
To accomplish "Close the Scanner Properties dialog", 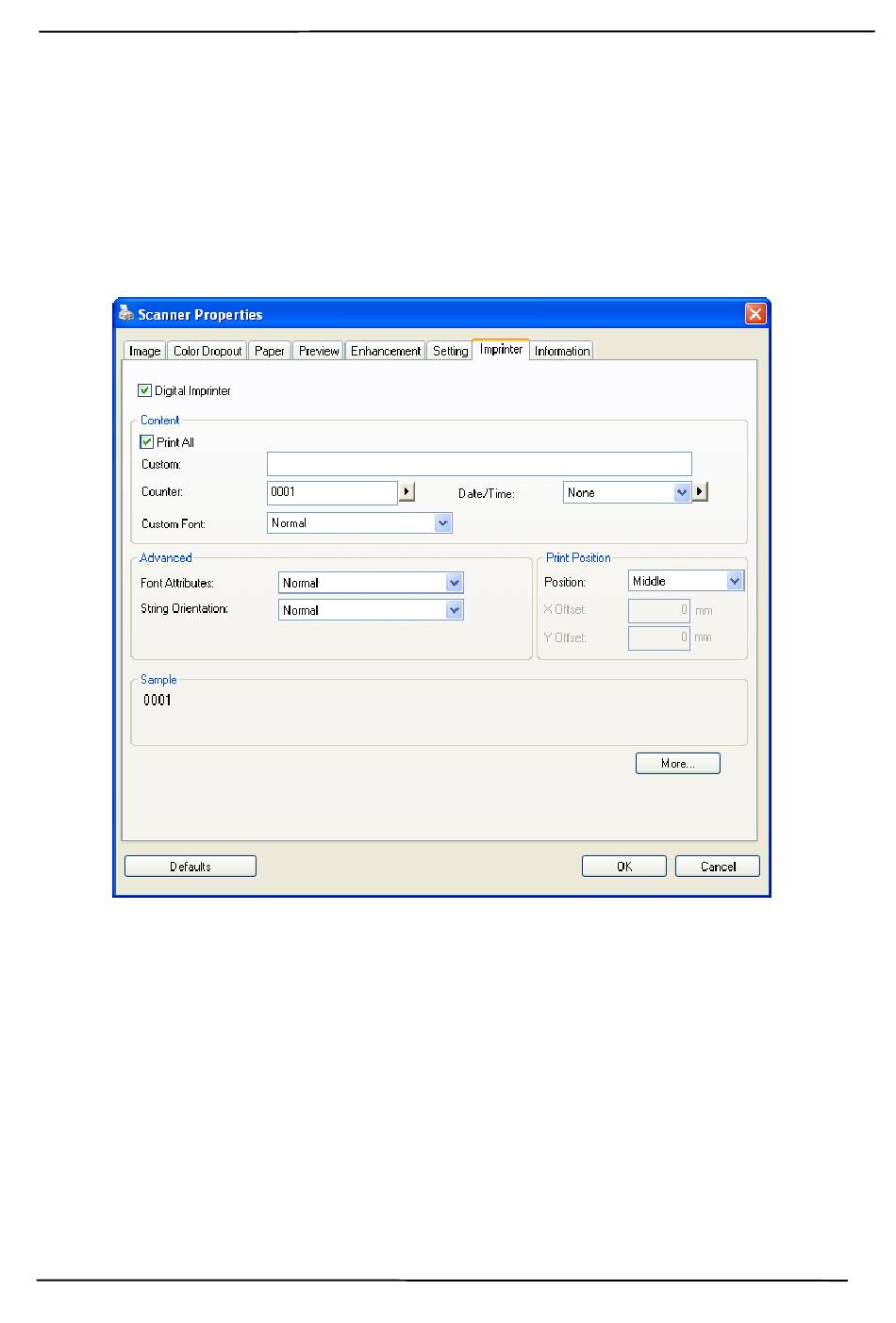I will (755, 314).
